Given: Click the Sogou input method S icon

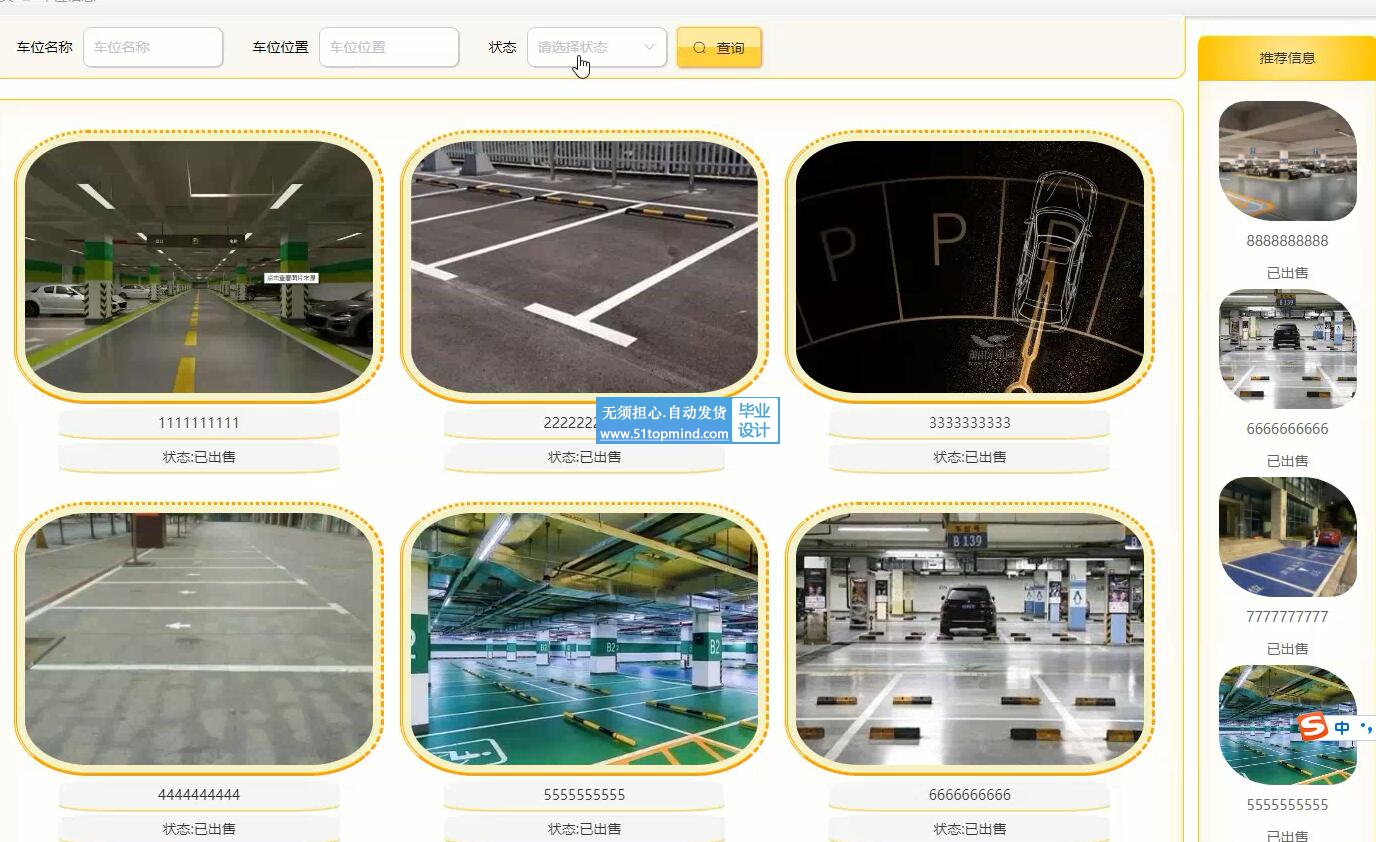Looking at the screenshot, I should 1312,726.
